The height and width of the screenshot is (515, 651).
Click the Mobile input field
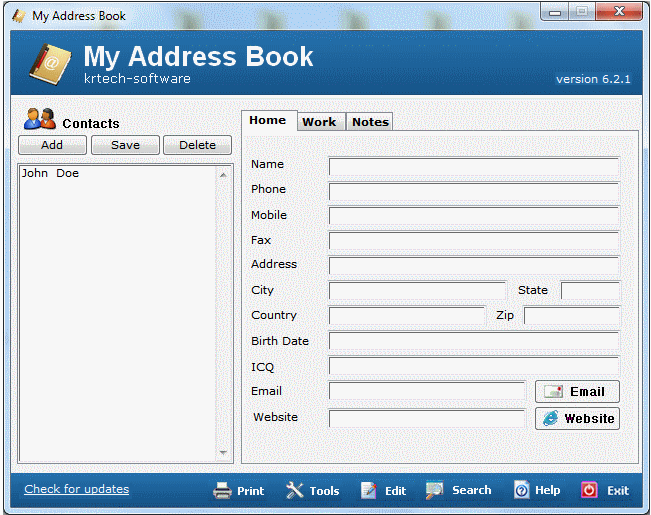474,216
